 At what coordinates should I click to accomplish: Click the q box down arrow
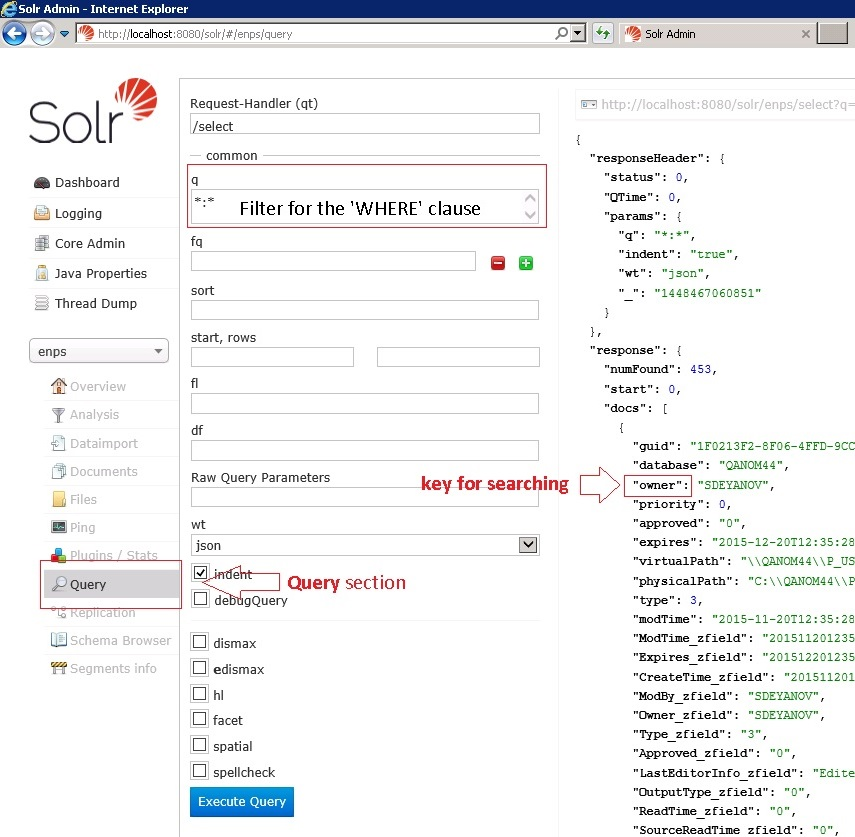pos(530,215)
